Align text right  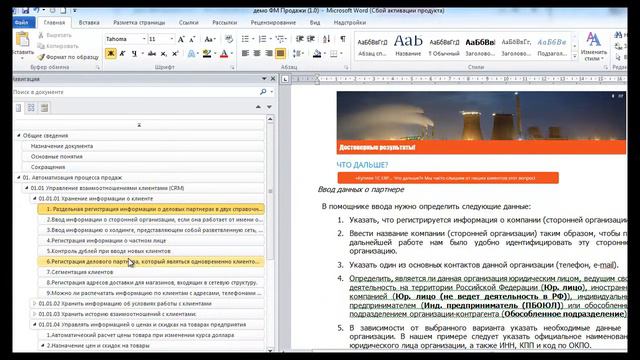[269, 53]
